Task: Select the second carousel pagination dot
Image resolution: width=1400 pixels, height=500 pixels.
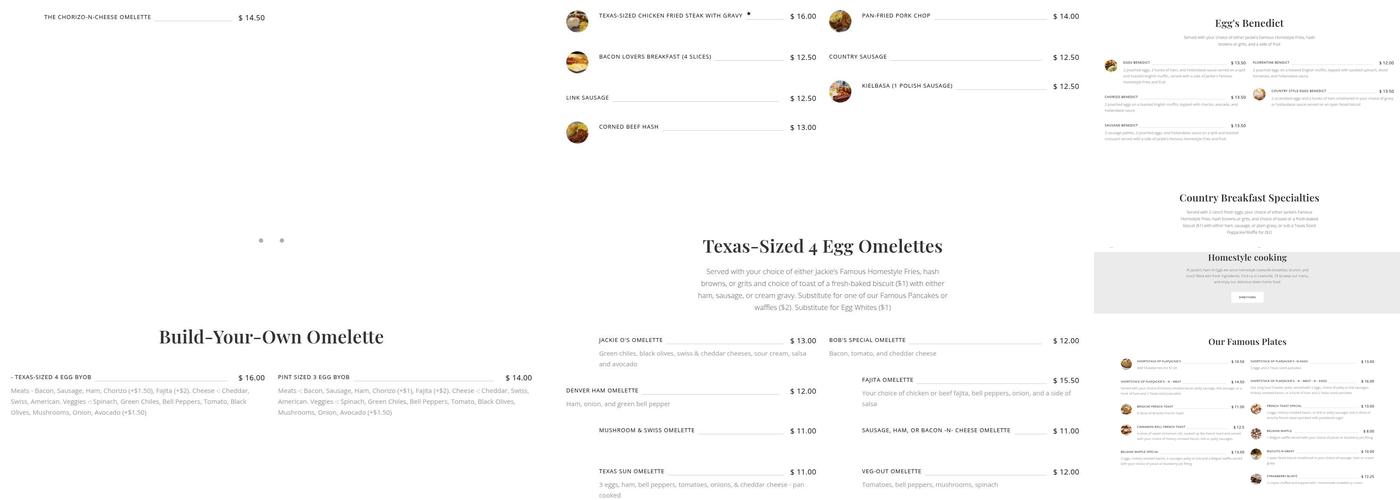Action: tap(282, 240)
